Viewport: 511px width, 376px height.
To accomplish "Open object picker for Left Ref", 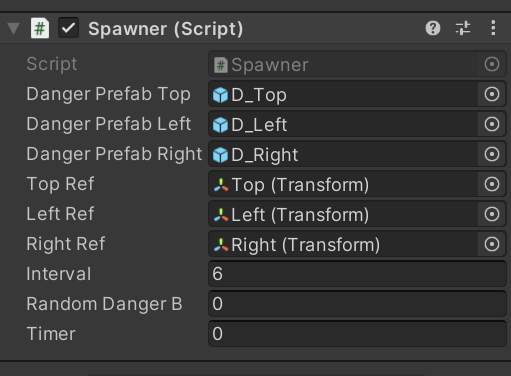I will pyautogui.click(x=492, y=214).
